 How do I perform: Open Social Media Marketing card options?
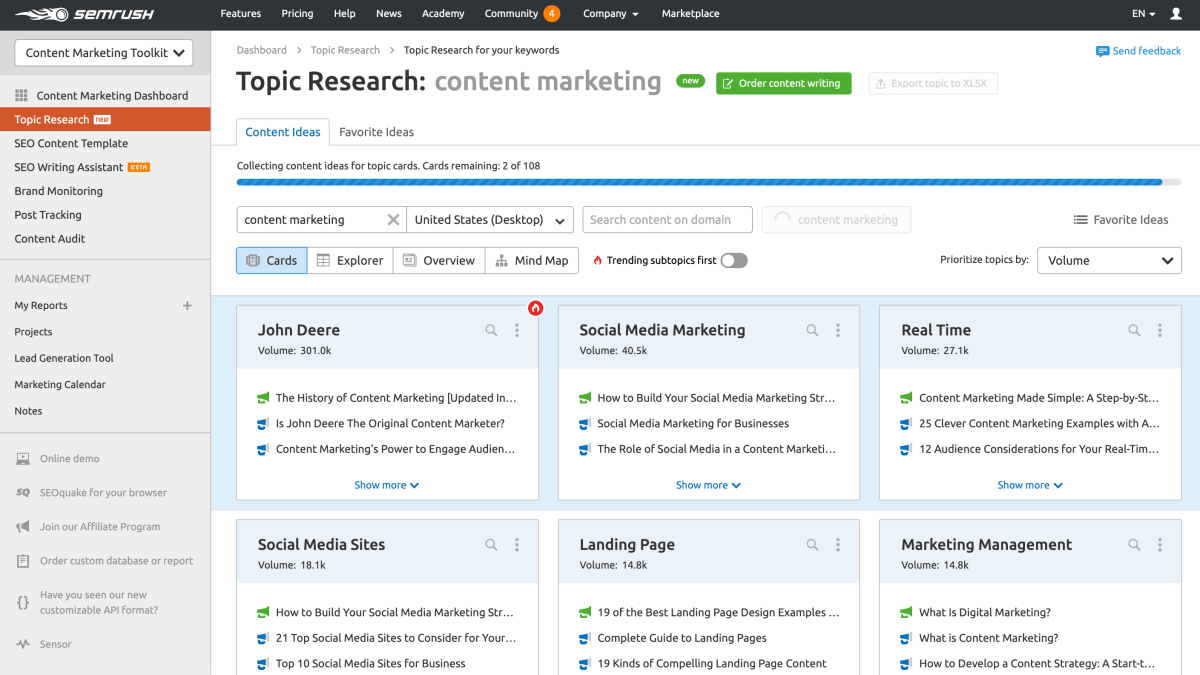point(838,330)
